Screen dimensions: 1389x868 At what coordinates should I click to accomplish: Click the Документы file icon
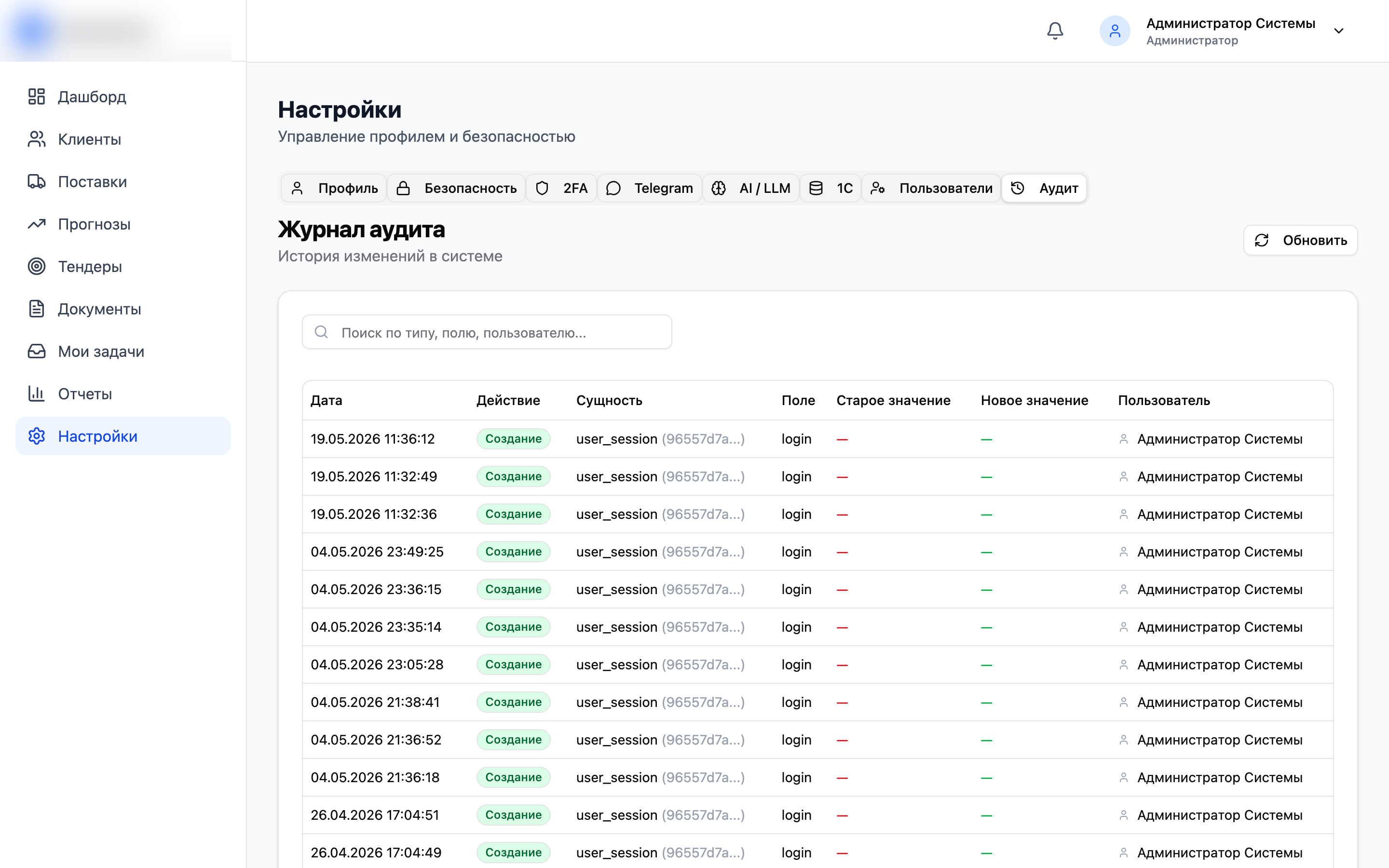click(37, 309)
